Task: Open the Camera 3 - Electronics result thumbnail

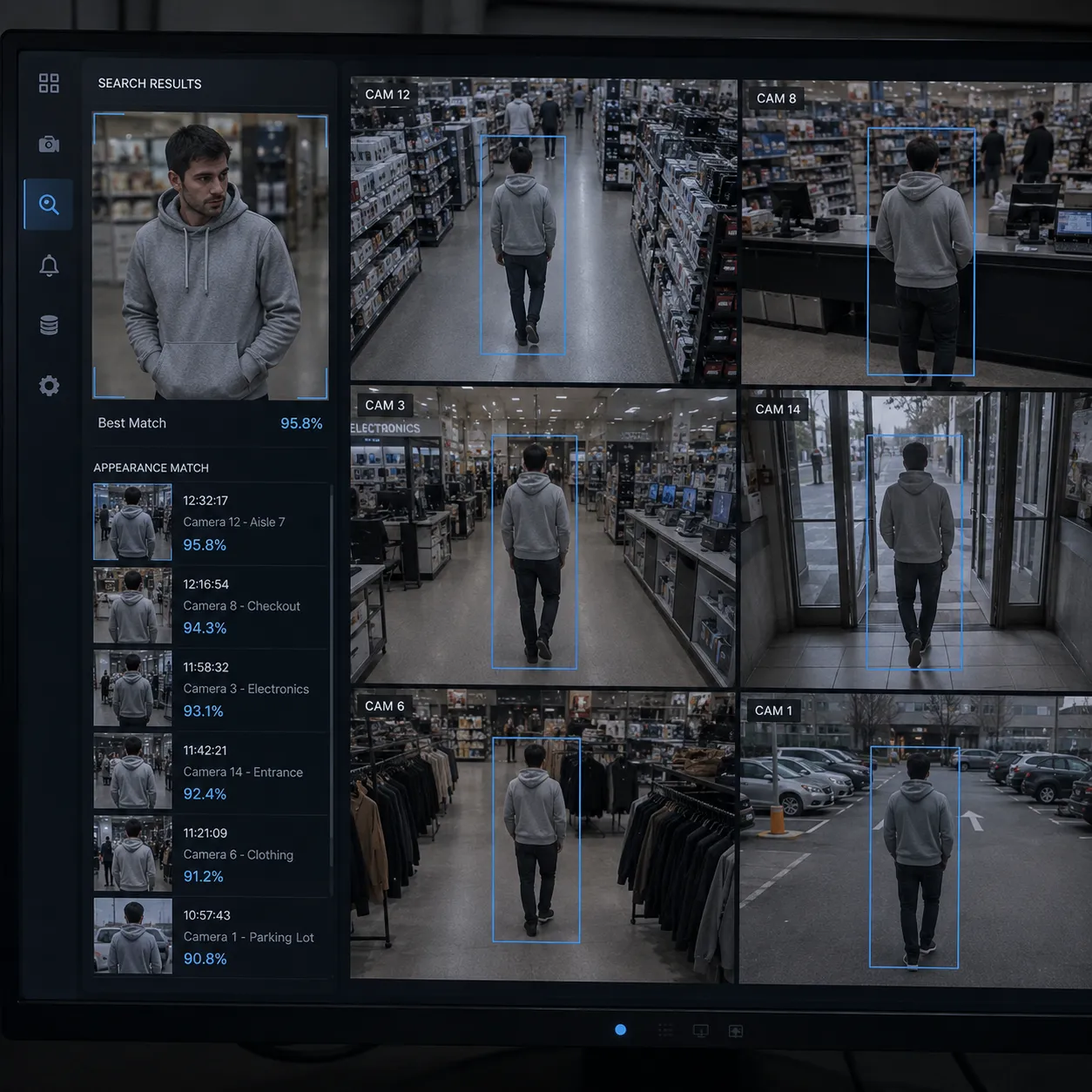Action: tap(132, 688)
